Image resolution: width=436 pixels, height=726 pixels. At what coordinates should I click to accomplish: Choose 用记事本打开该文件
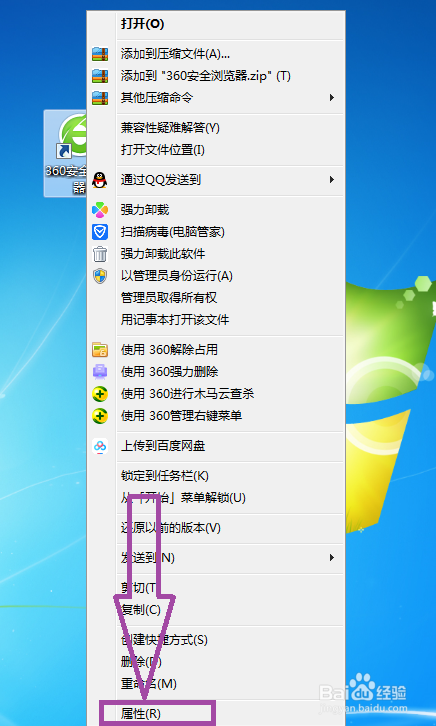(x=175, y=319)
